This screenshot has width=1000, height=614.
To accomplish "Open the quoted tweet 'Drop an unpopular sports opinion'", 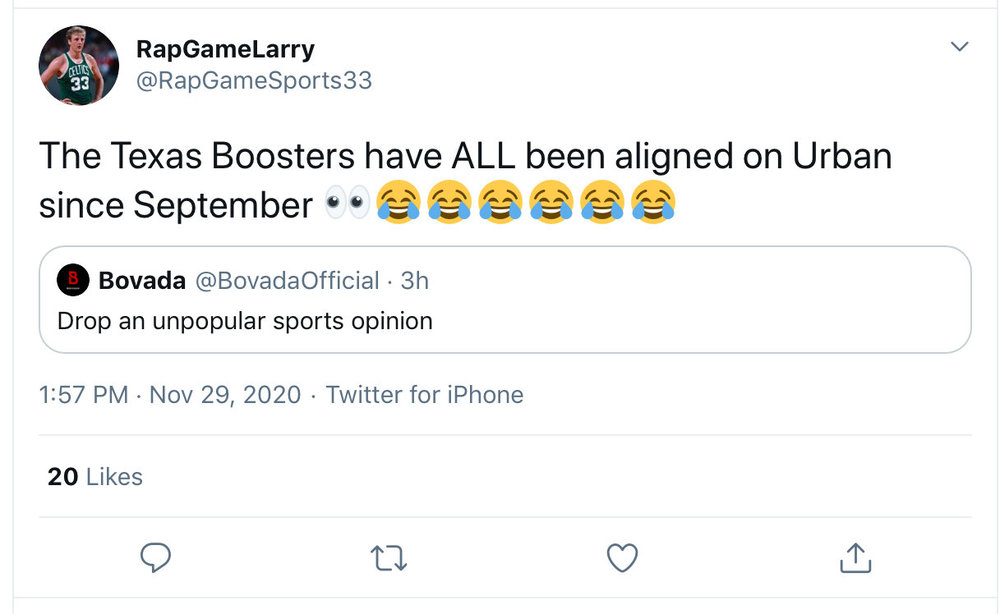I will [245, 321].
